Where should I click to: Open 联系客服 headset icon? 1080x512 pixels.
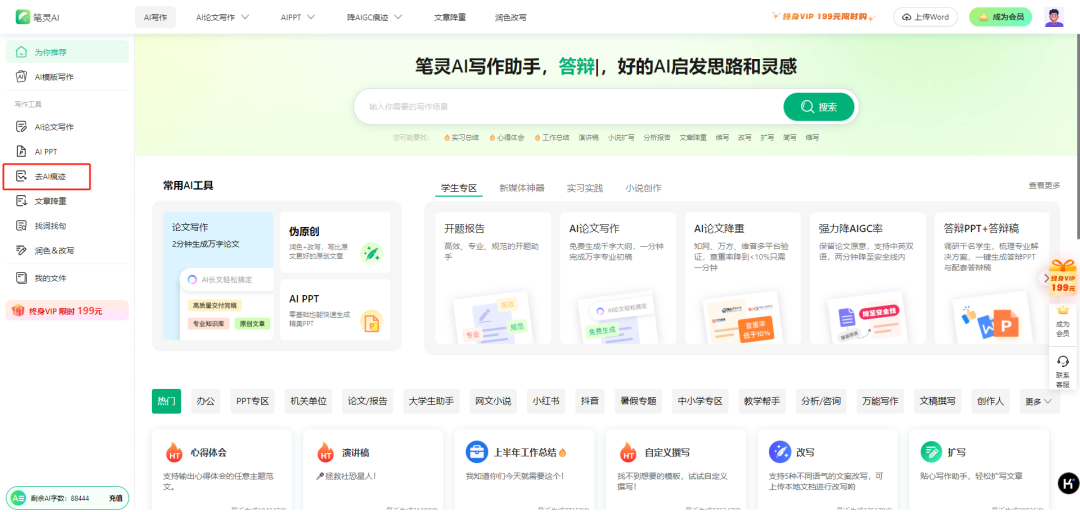point(1063,361)
